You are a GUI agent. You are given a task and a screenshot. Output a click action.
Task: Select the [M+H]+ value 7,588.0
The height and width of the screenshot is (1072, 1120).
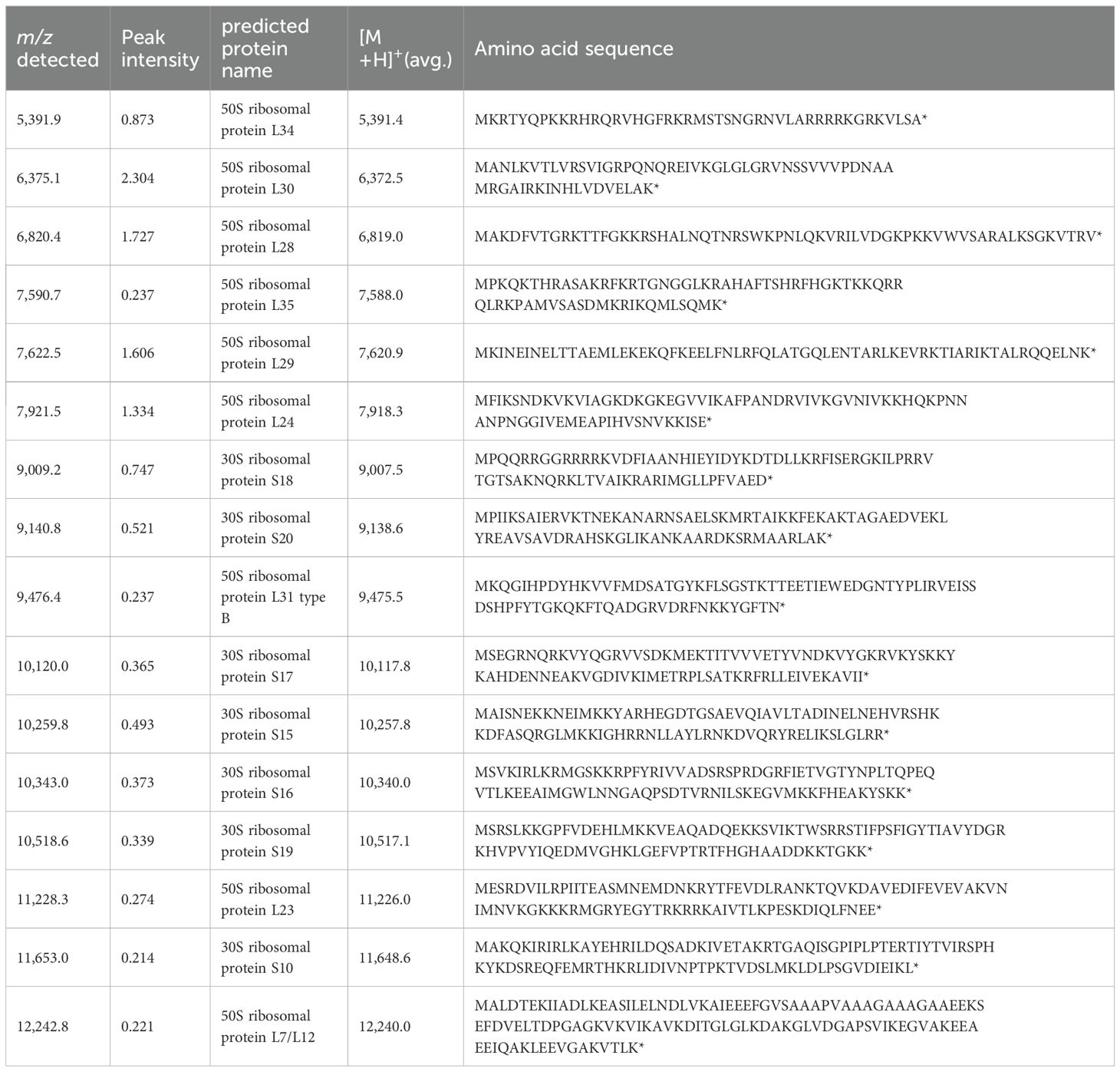[380, 295]
